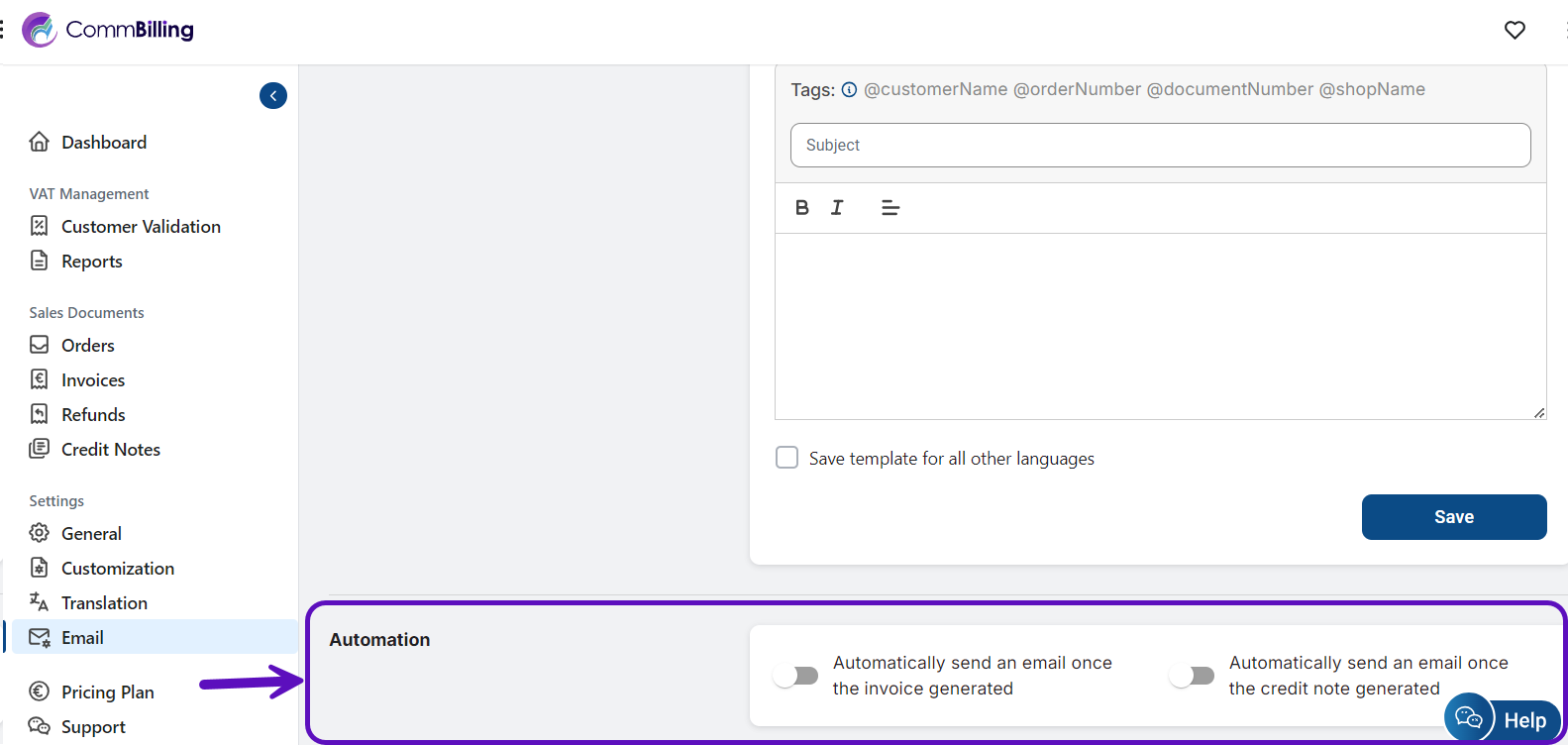Screen dimensions: 1568x745
Task: Click the Save button
Action: 1453,517
